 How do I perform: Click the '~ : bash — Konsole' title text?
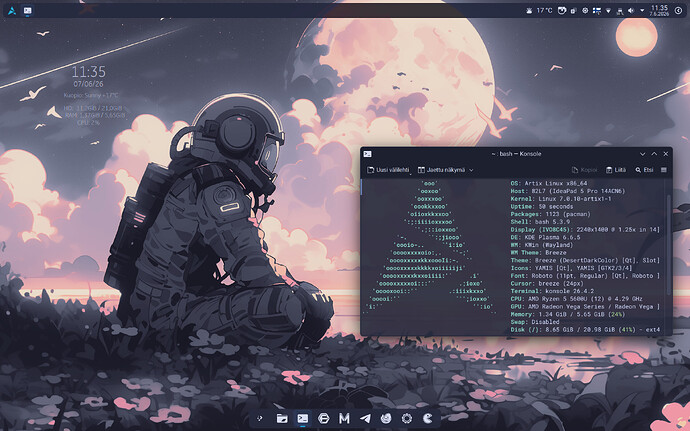click(516, 154)
